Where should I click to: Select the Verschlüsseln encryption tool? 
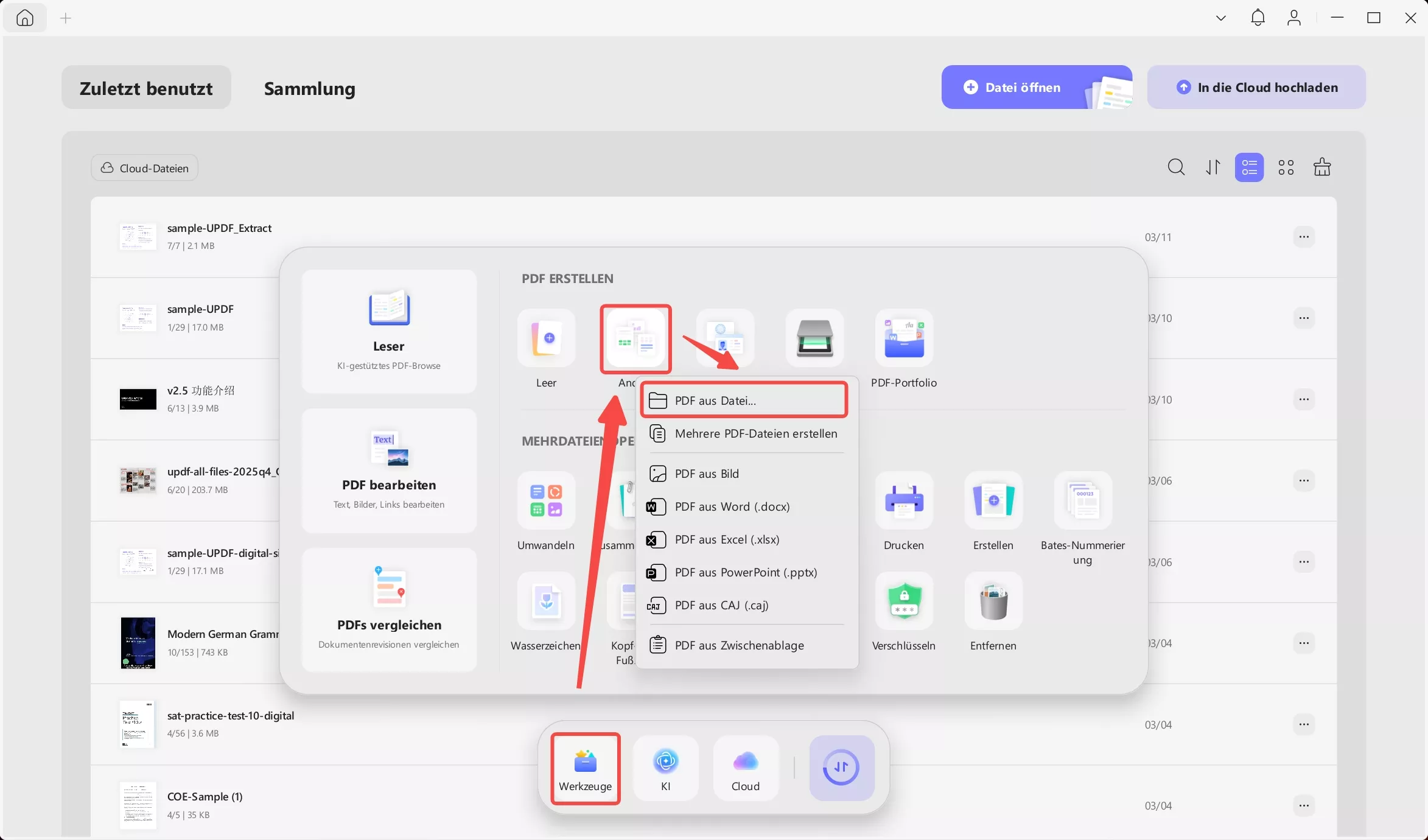click(903, 602)
